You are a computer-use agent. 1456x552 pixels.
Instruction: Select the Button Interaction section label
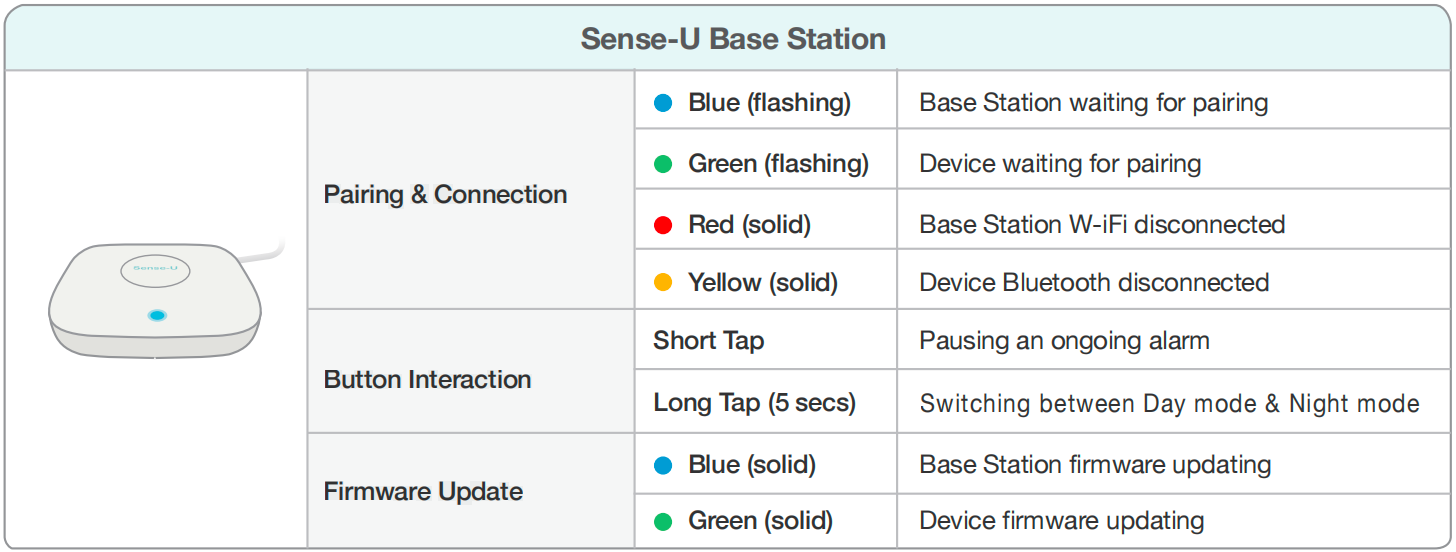427,380
